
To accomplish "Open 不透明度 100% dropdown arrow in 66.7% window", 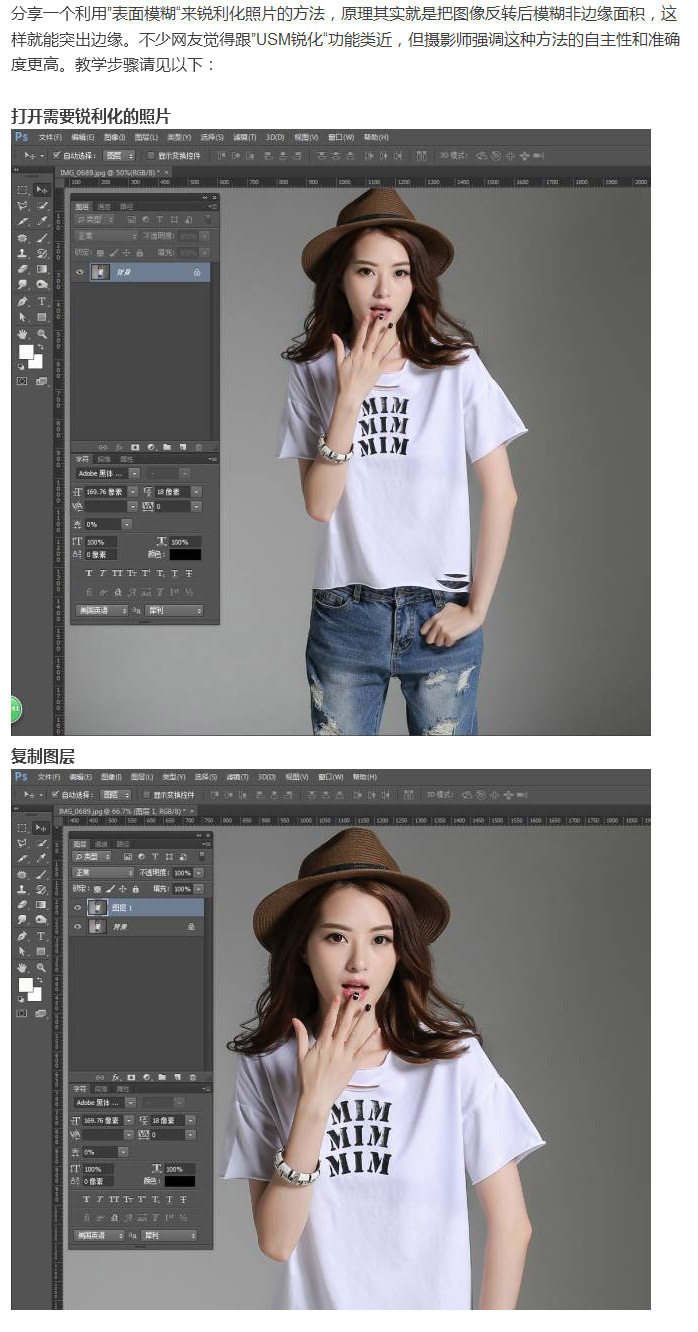I will point(199,873).
